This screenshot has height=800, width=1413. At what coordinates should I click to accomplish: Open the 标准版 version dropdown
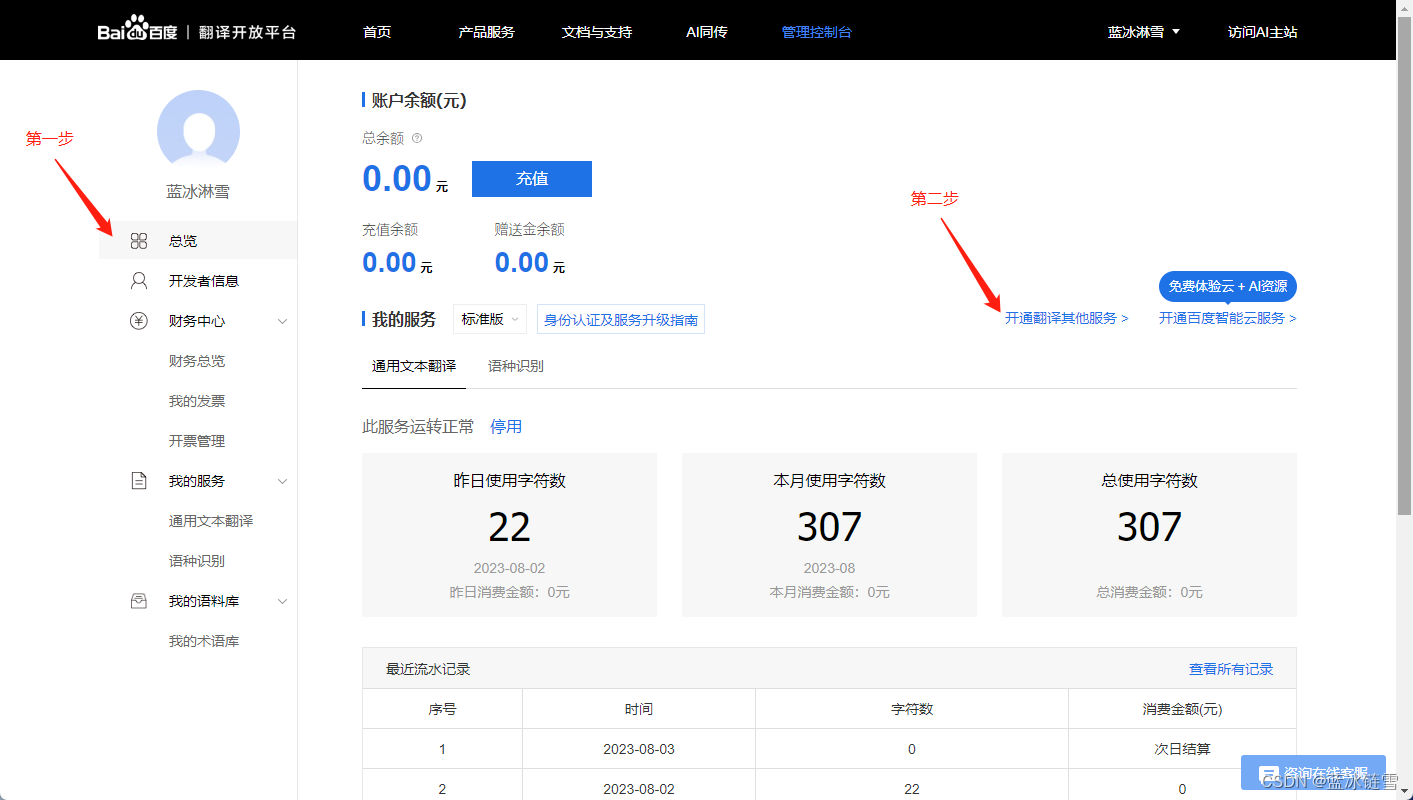pyautogui.click(x=490, y=319)
